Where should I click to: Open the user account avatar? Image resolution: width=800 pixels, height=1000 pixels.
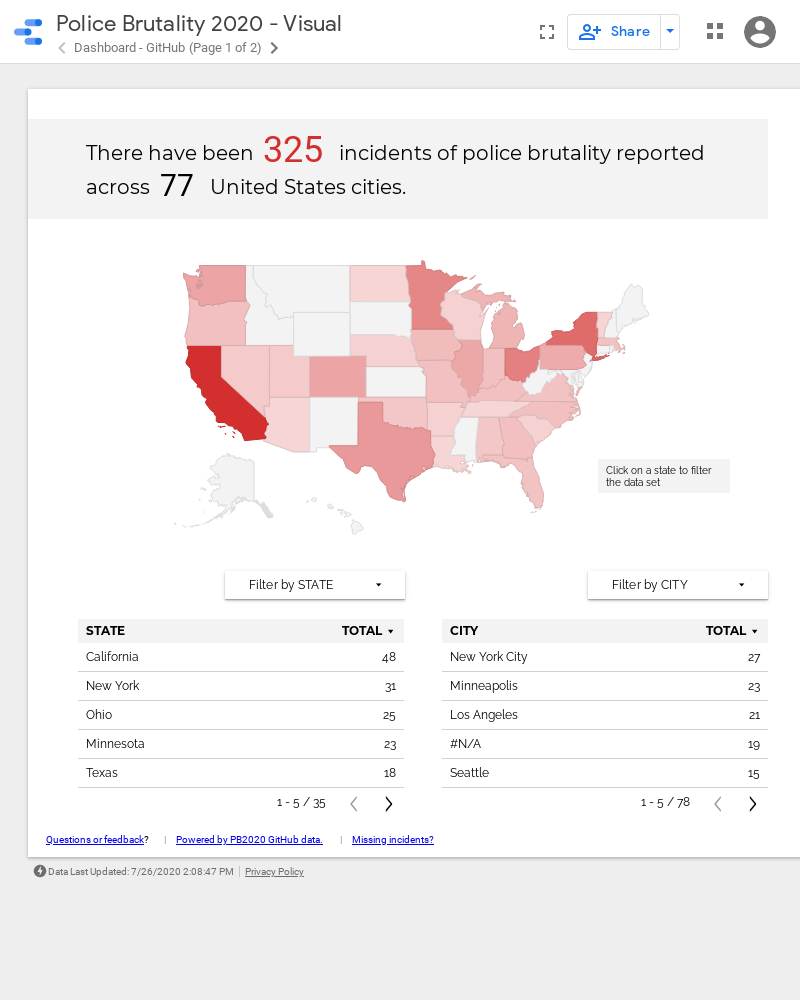click(760, 32)
